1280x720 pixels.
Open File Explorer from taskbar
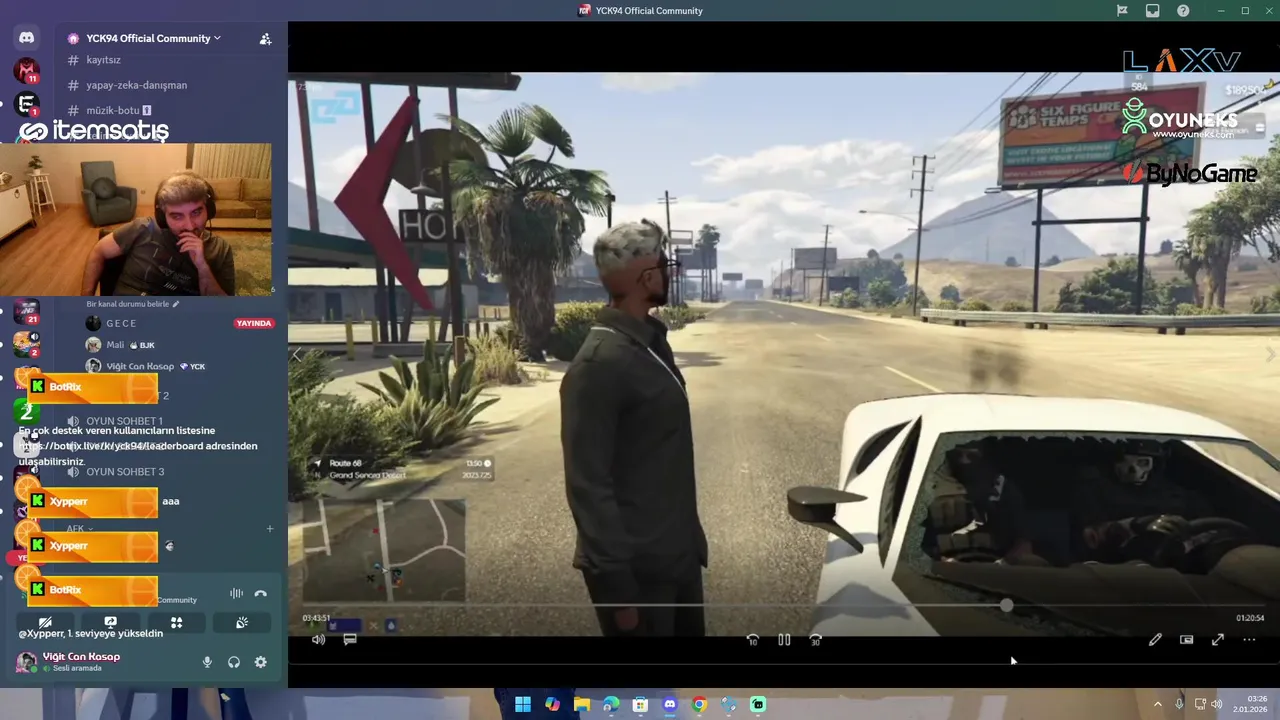coord(581,704)
